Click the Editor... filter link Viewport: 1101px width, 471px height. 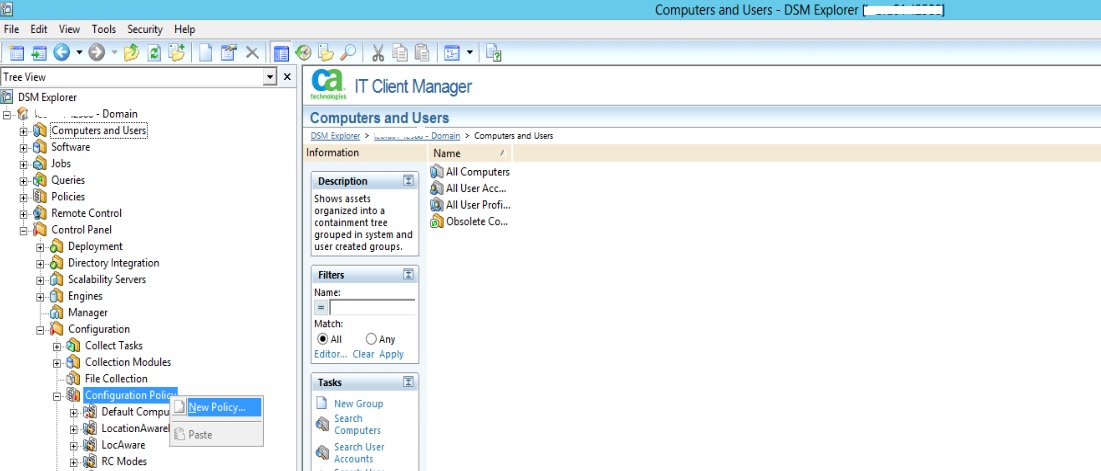pos(331,354)
